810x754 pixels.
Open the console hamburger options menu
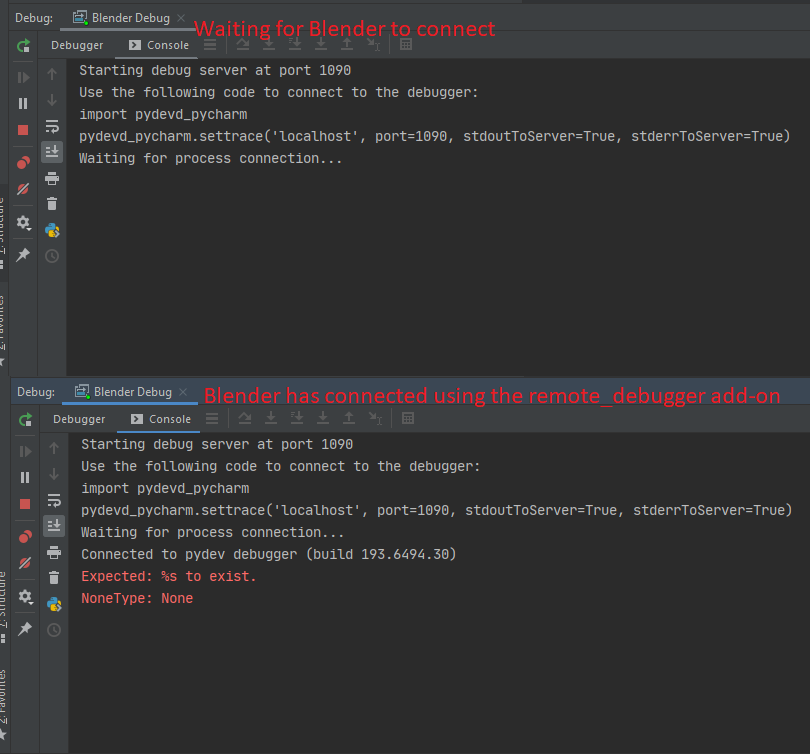tap(209, 45)
